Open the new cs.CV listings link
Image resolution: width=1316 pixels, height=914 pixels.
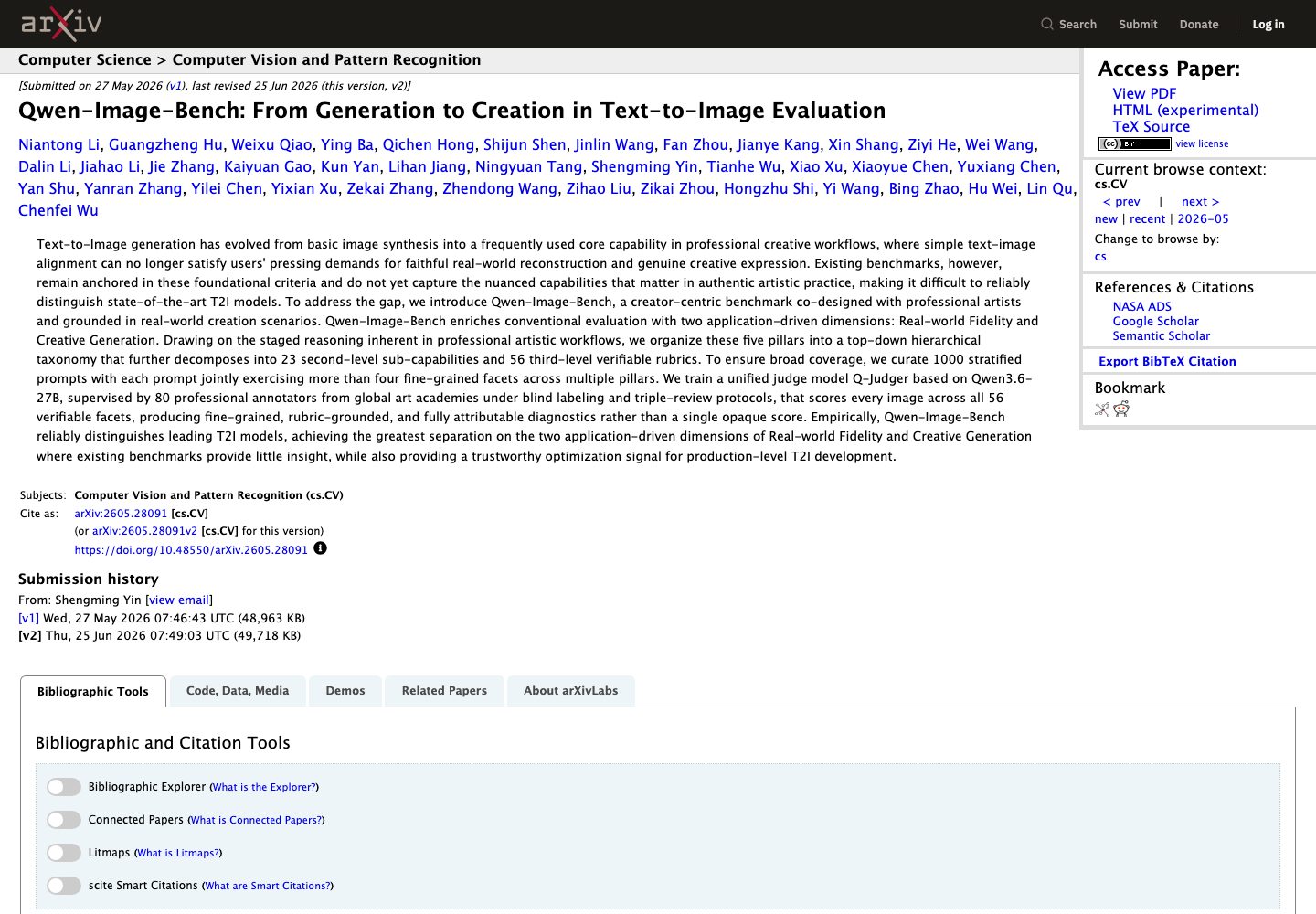tap(1106, 219)
